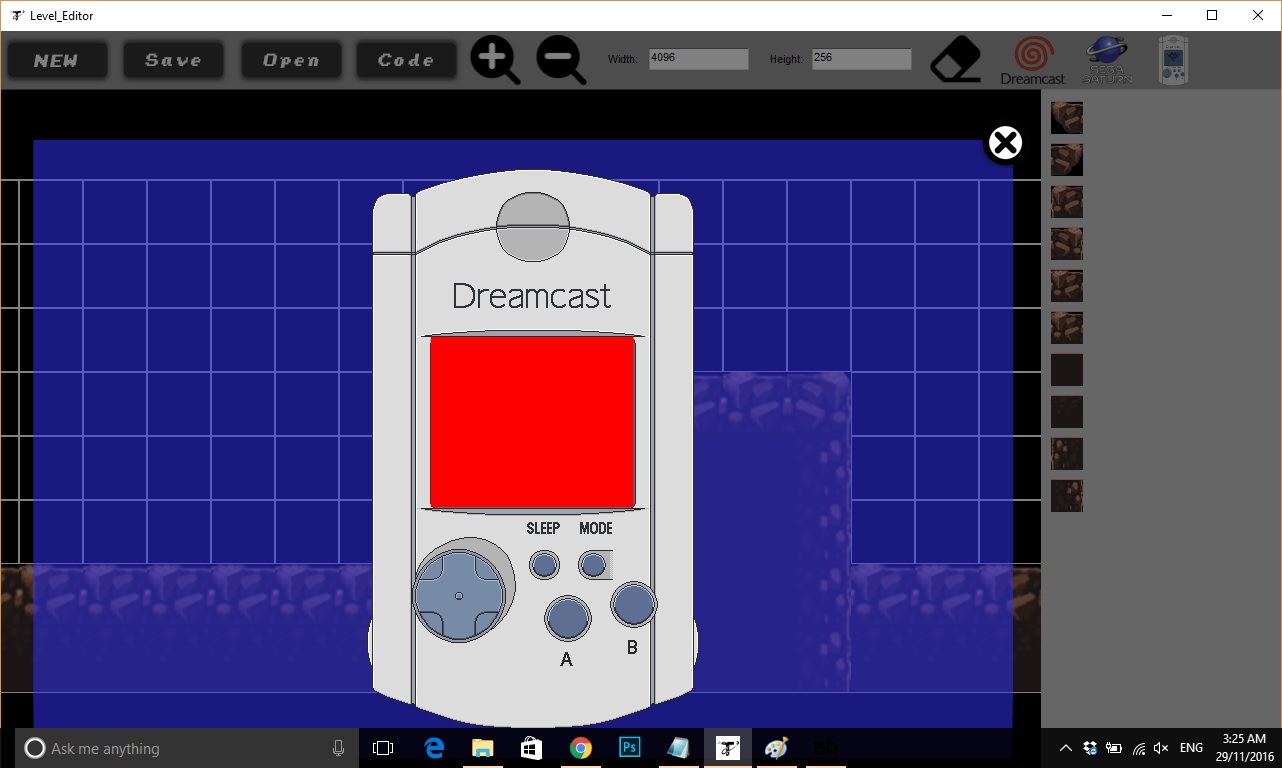Push the VMU SLEEP button
The width and height of the screenshot is (1282, 768).
(x=544, y=566)
